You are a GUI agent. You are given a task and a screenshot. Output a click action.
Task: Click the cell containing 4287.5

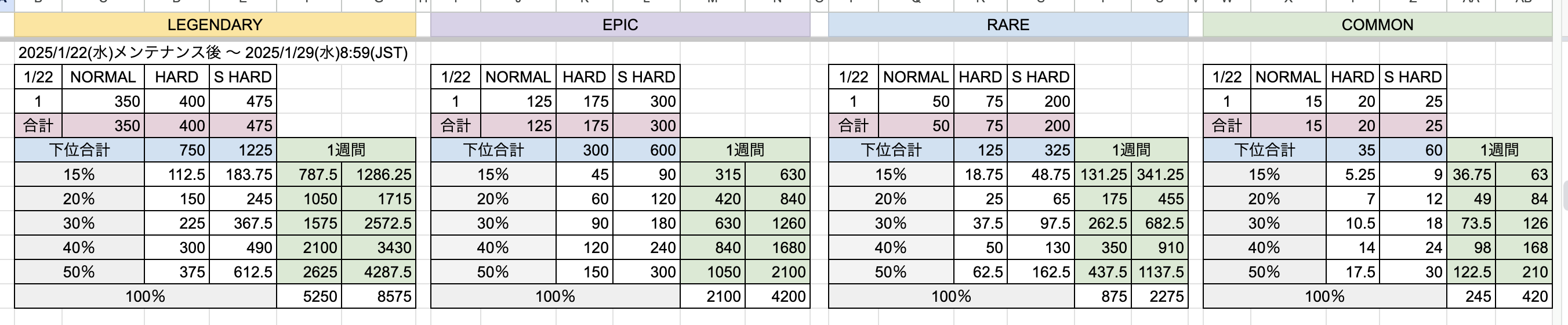[378, 273]
